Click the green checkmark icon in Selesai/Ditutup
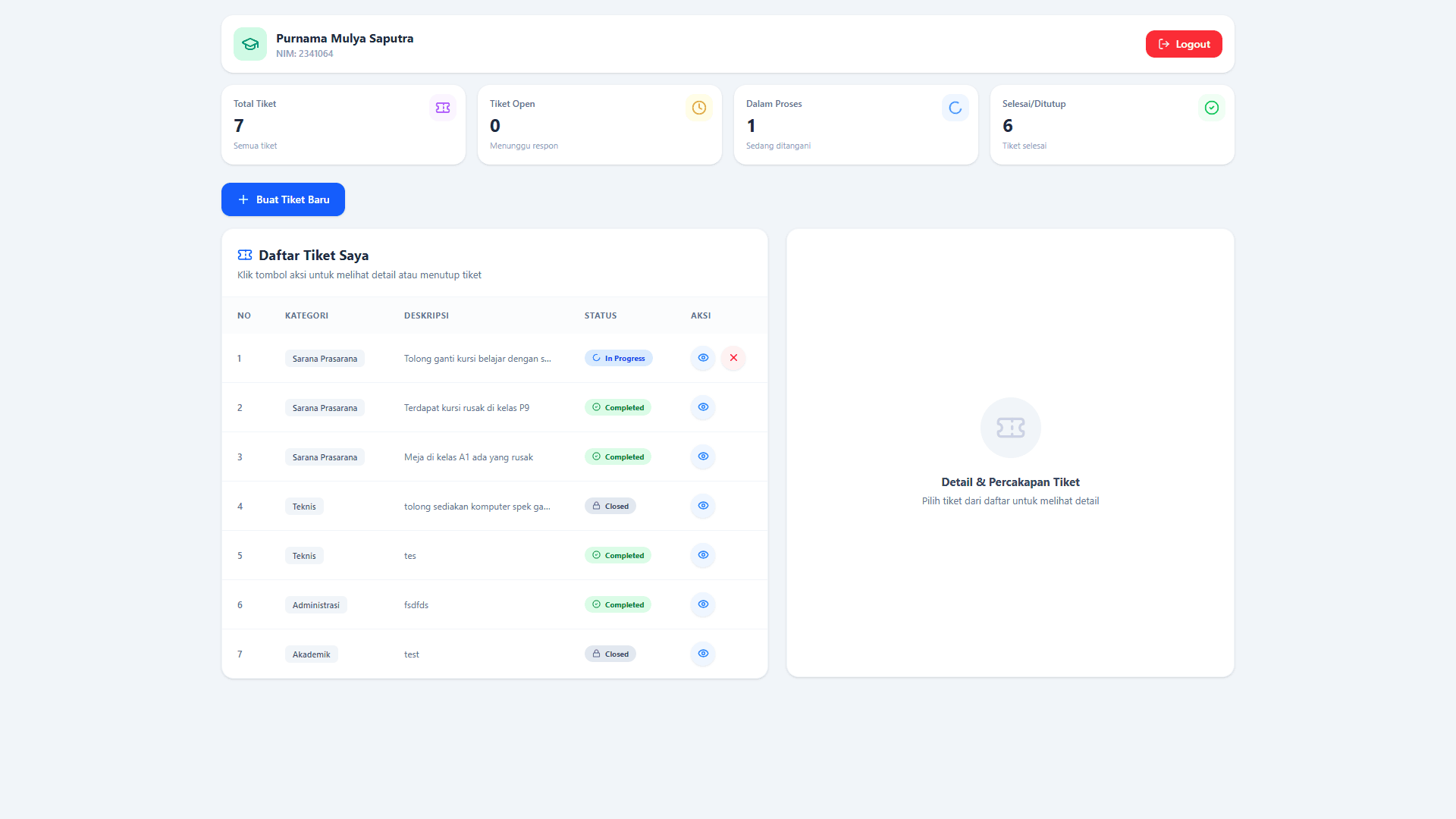 pos(1212,108)
